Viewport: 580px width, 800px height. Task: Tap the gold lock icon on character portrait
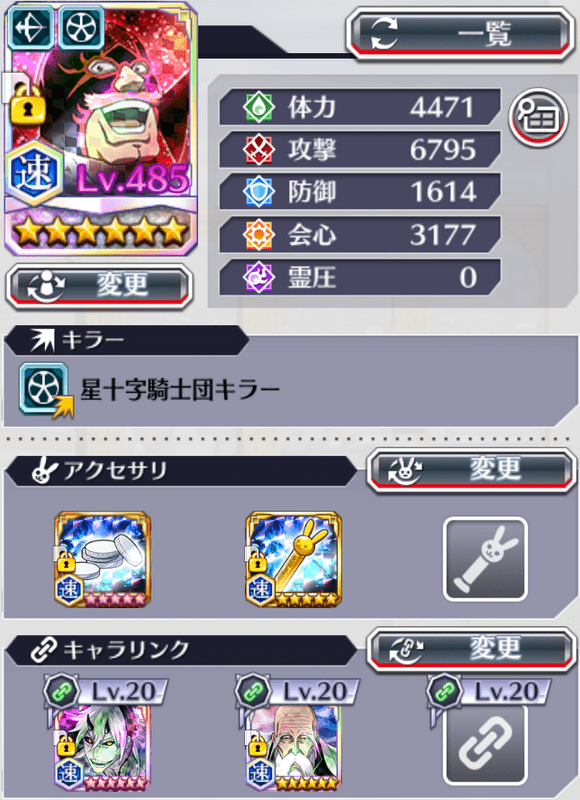coord(28,103)
